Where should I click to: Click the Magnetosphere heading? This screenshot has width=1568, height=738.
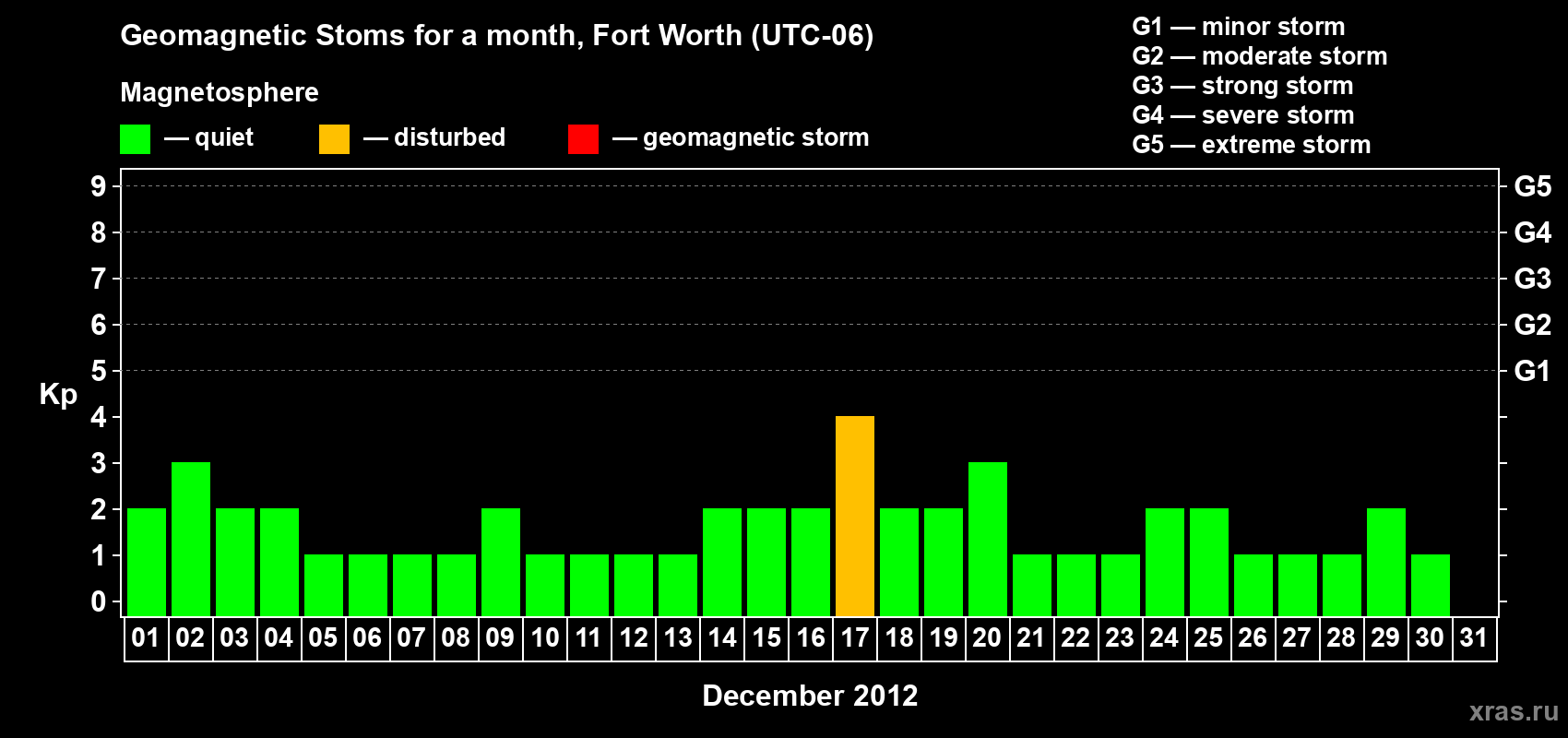coord(220,92)
